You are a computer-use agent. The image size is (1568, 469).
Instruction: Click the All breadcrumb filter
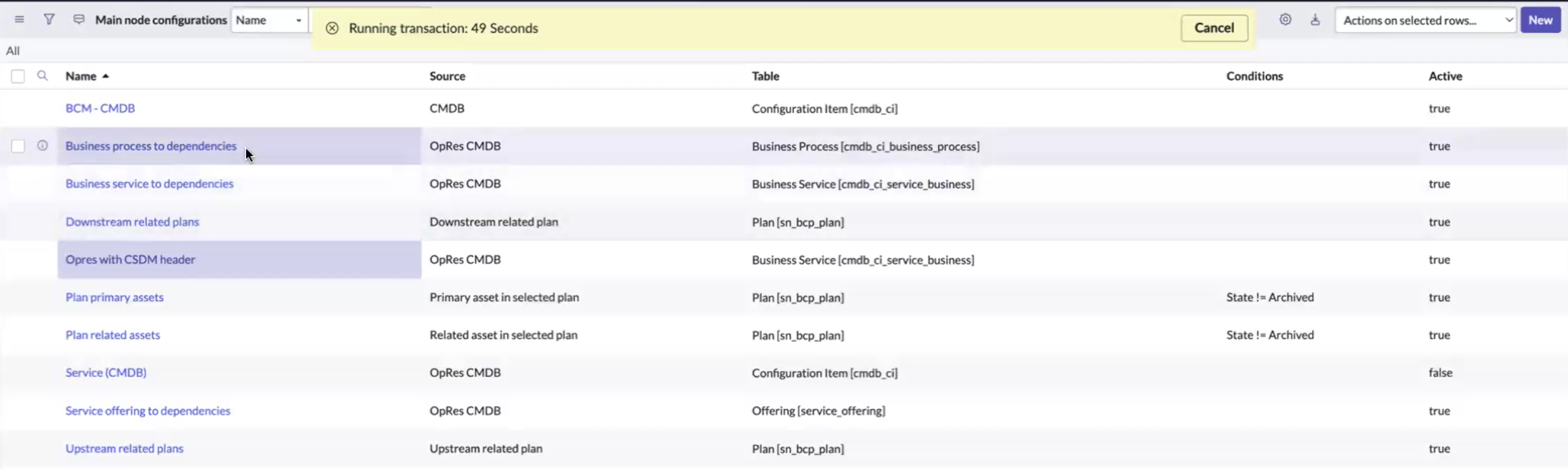pyautogui.click(x=13, y=51)
